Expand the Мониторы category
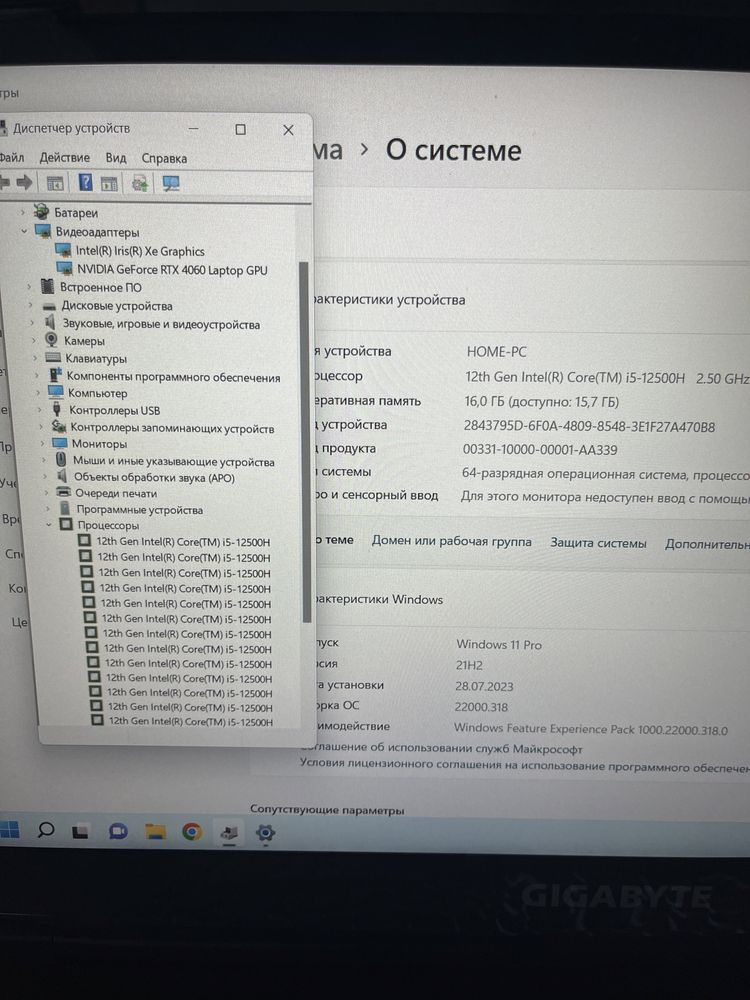 42,443
